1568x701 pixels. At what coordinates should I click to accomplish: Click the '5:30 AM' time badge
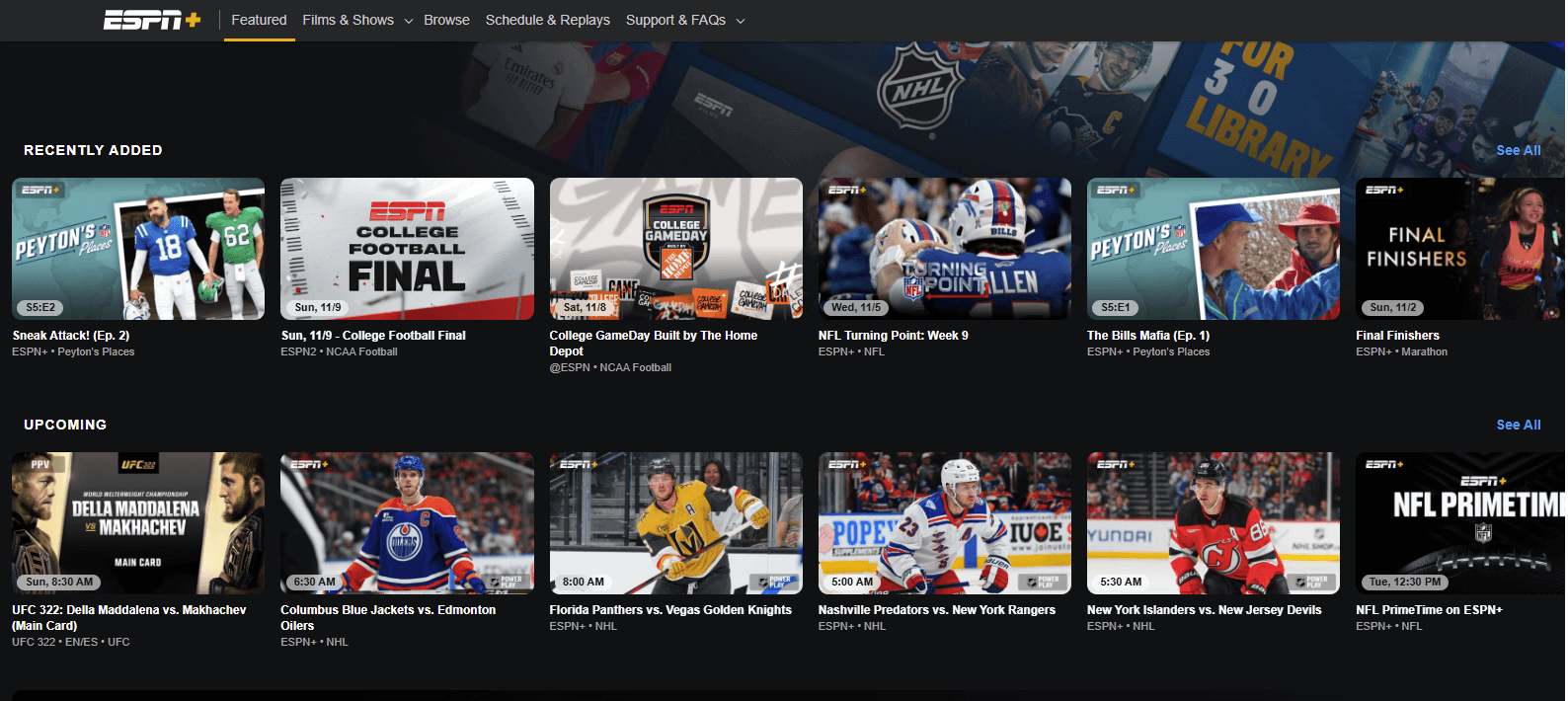(x=1121, y=582)
